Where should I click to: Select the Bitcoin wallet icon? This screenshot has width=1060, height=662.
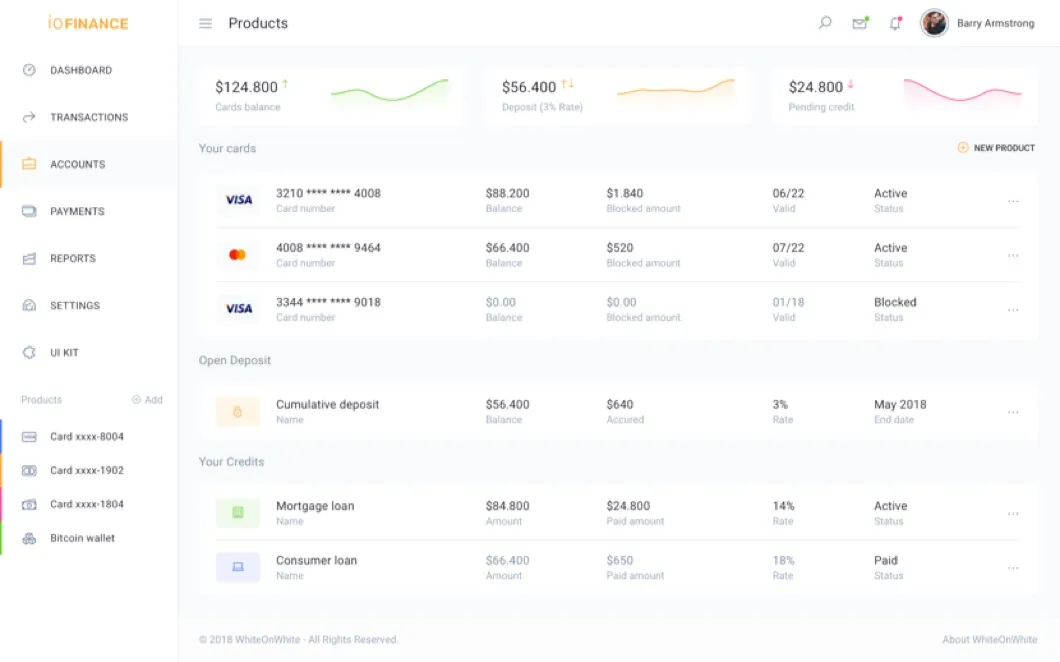point(29,538)
